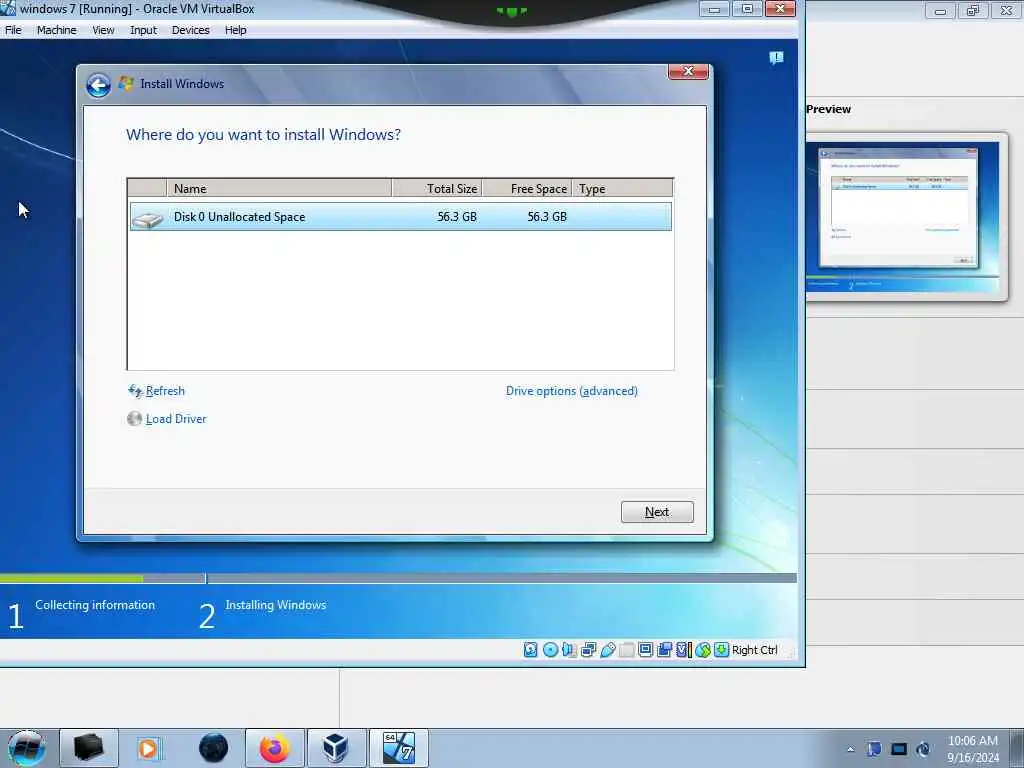This screenshot has width=1024, height=768.
Task: Click the optical disc status icon
Action: point(550,650)
